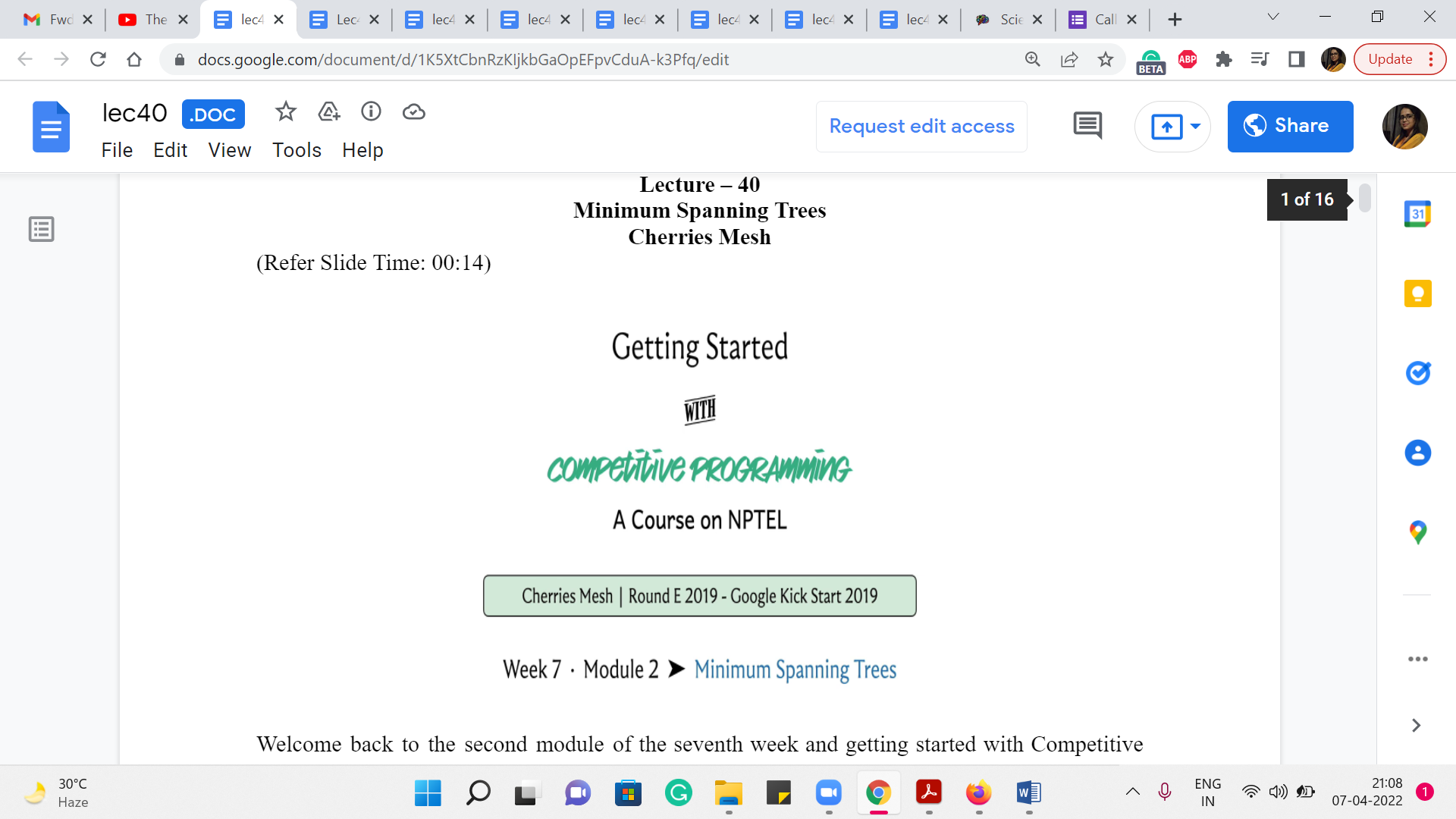Viewport: 1456px width, 819px height.
Task: Click the document vertical scrollbar thumb
Action: coord(1365,198)
